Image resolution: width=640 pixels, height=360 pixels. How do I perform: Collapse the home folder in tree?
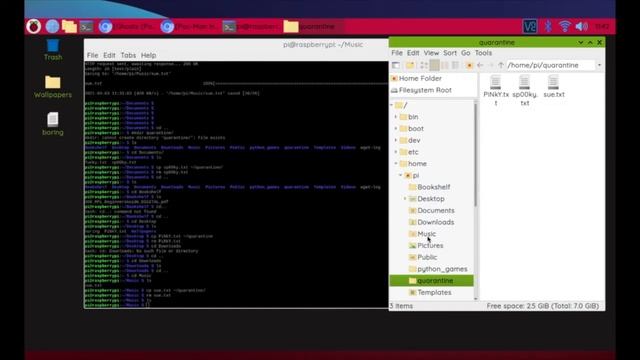point(396,164)
